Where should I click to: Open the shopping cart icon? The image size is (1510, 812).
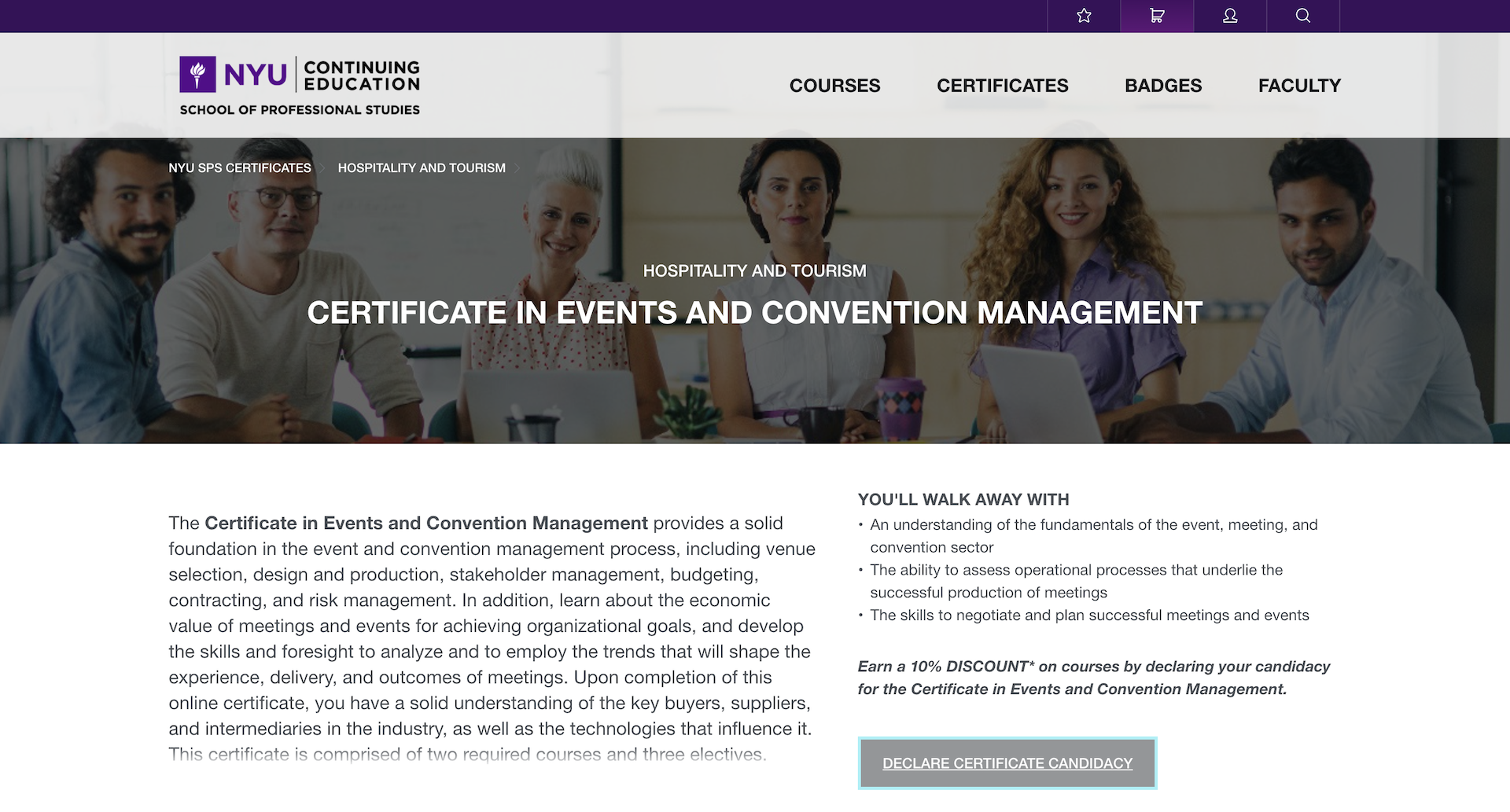(1157, 16)
